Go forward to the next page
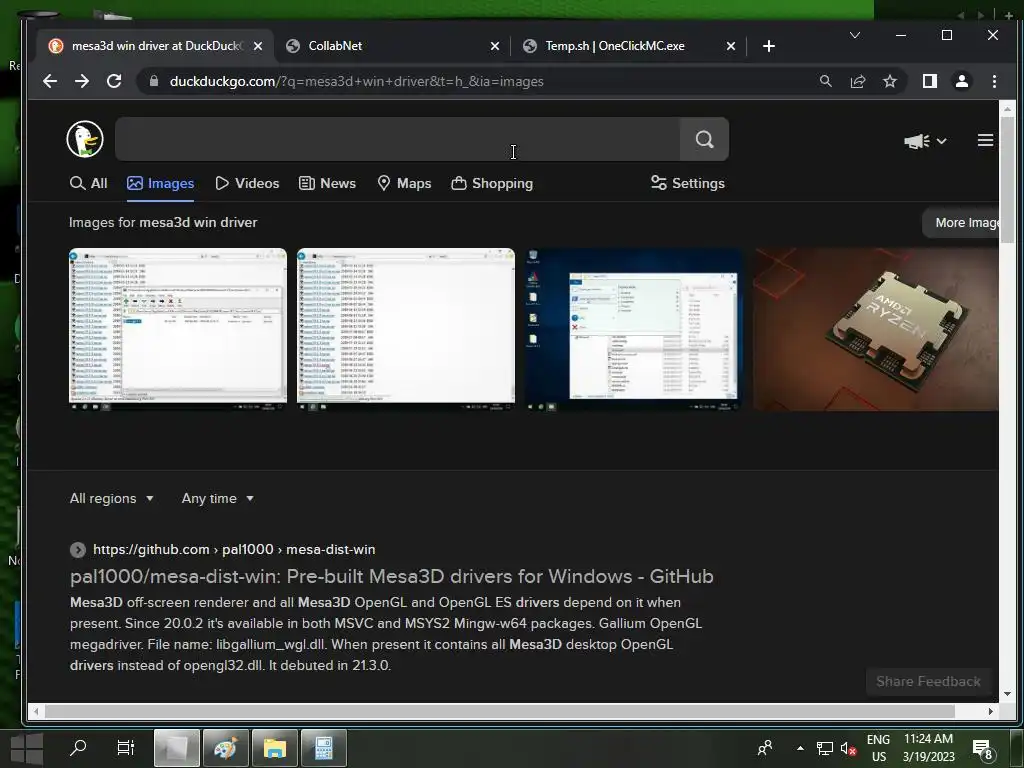 82,81
